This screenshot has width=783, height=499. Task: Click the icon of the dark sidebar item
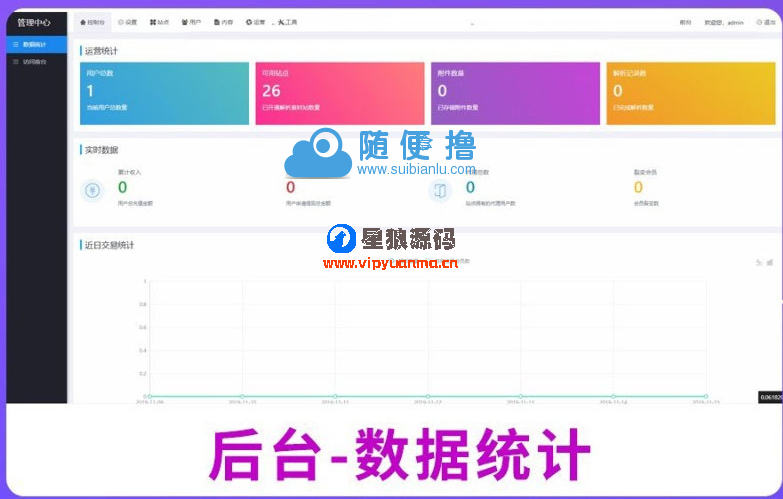tap(15, 62)
